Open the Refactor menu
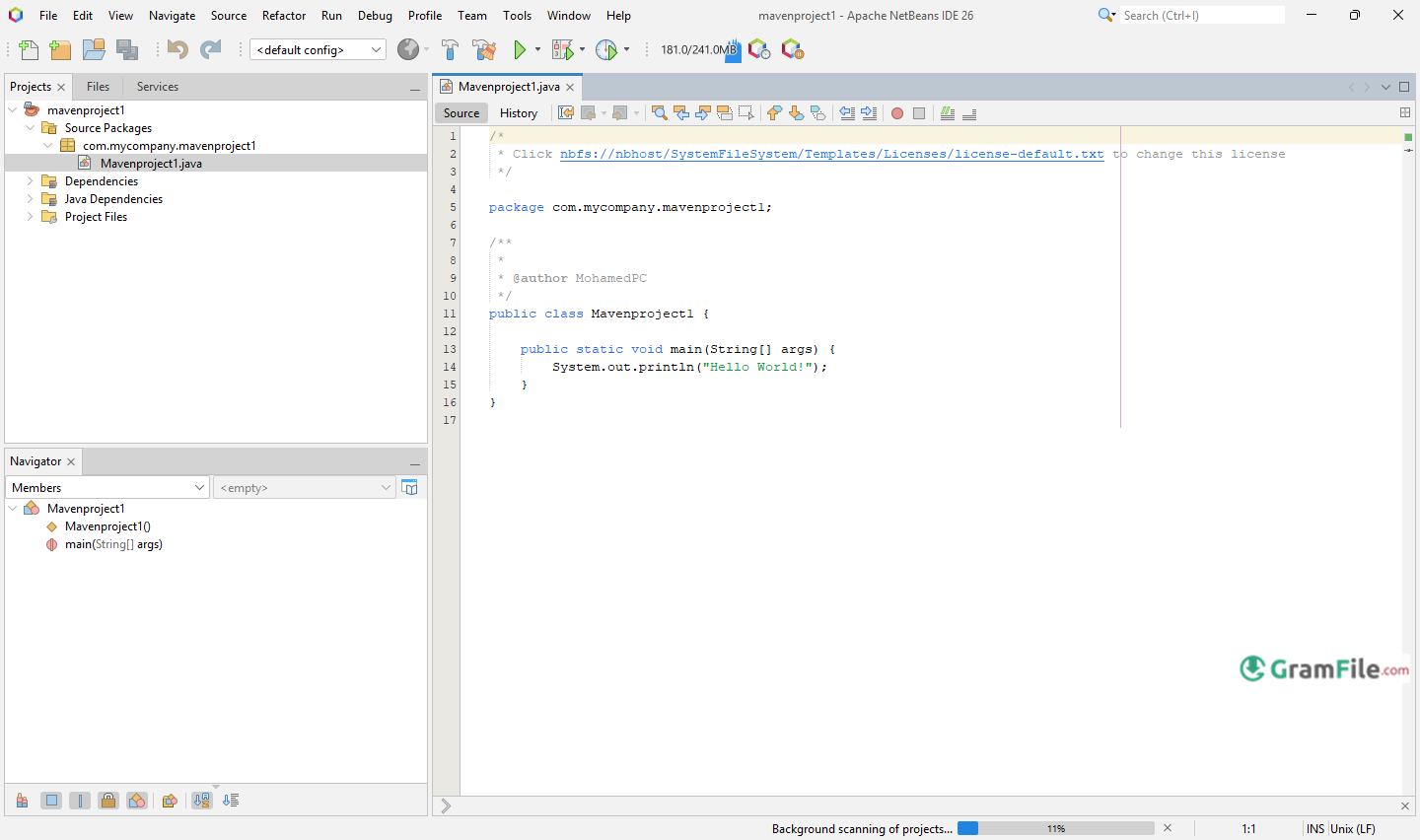The height and width of the screenshot is (840, 1420). [x=284, y=15]
